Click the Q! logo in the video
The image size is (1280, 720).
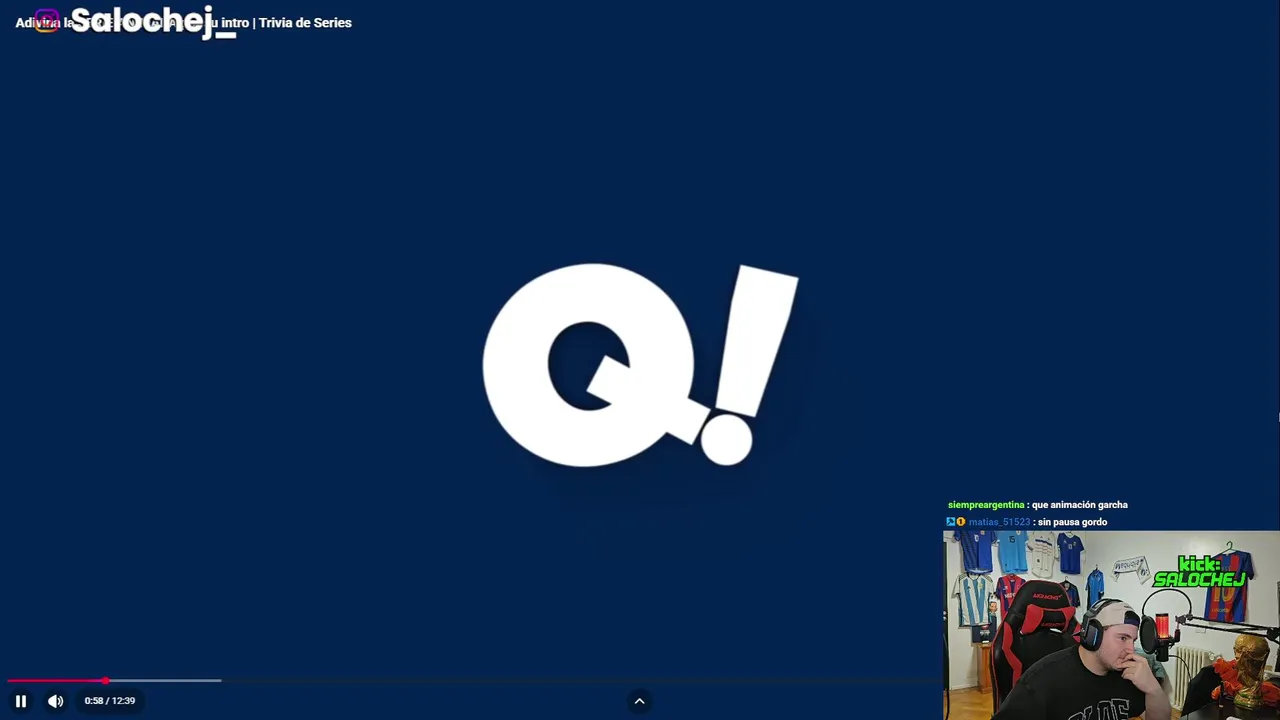[640, 365]
